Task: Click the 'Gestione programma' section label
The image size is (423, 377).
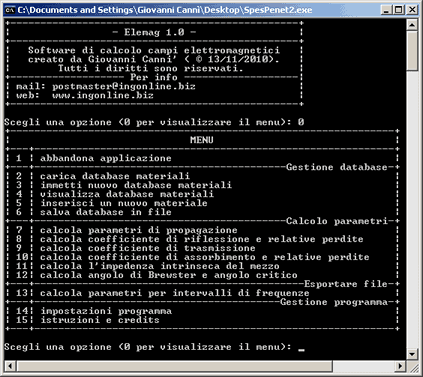Action: 334,302
